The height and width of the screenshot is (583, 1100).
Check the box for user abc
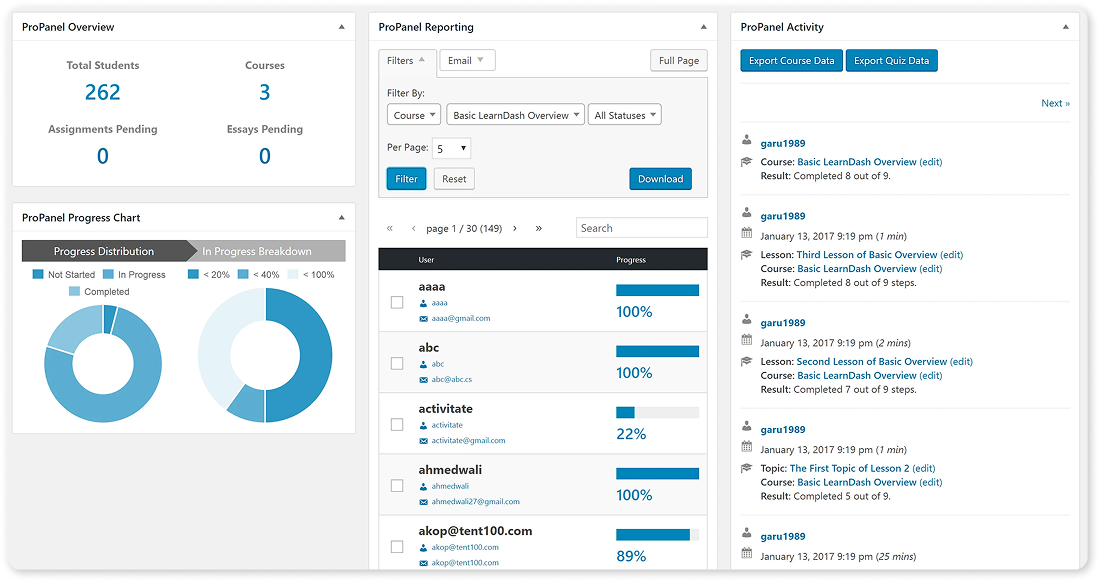click(397, 363)
